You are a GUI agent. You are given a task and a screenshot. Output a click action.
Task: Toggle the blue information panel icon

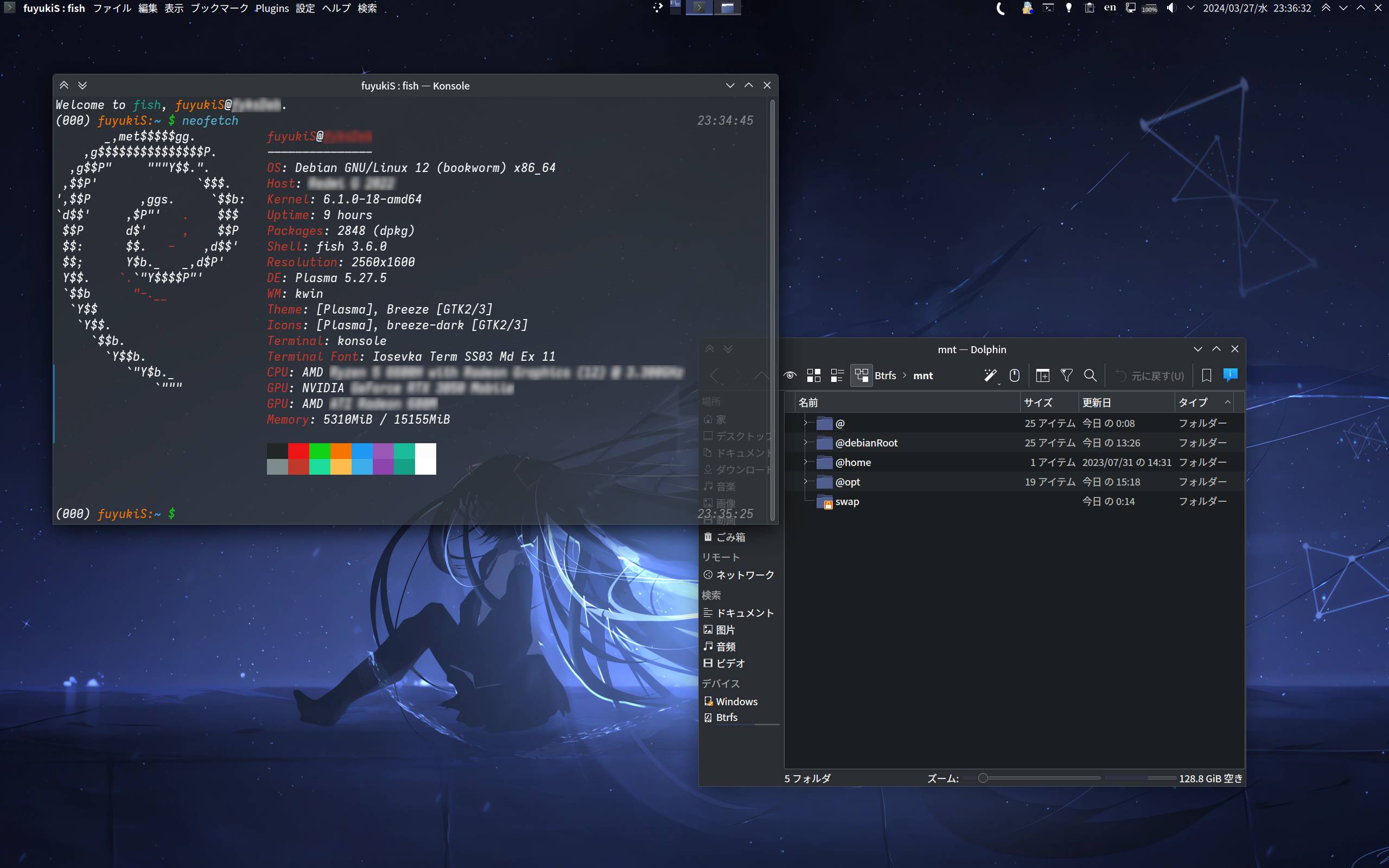point(1230,375)
